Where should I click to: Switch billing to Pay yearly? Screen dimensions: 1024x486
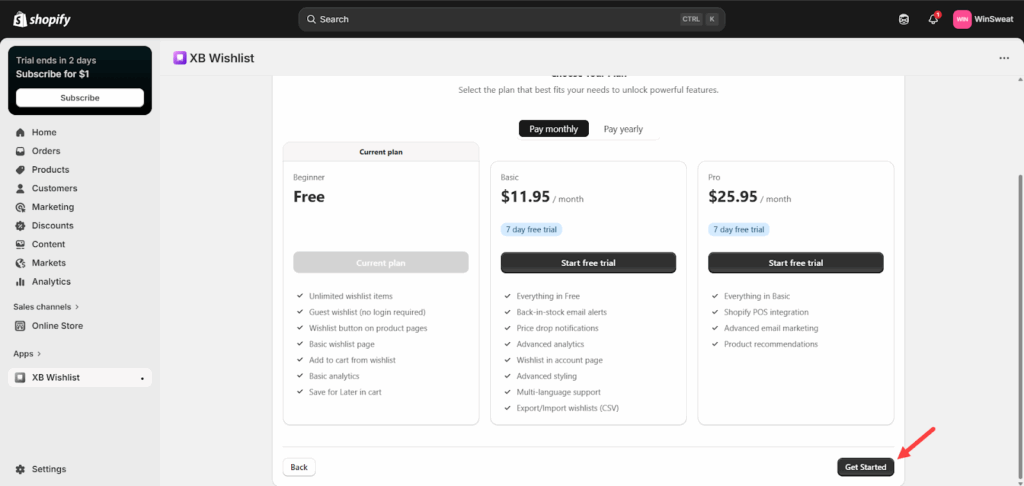(x=623, y=129)
